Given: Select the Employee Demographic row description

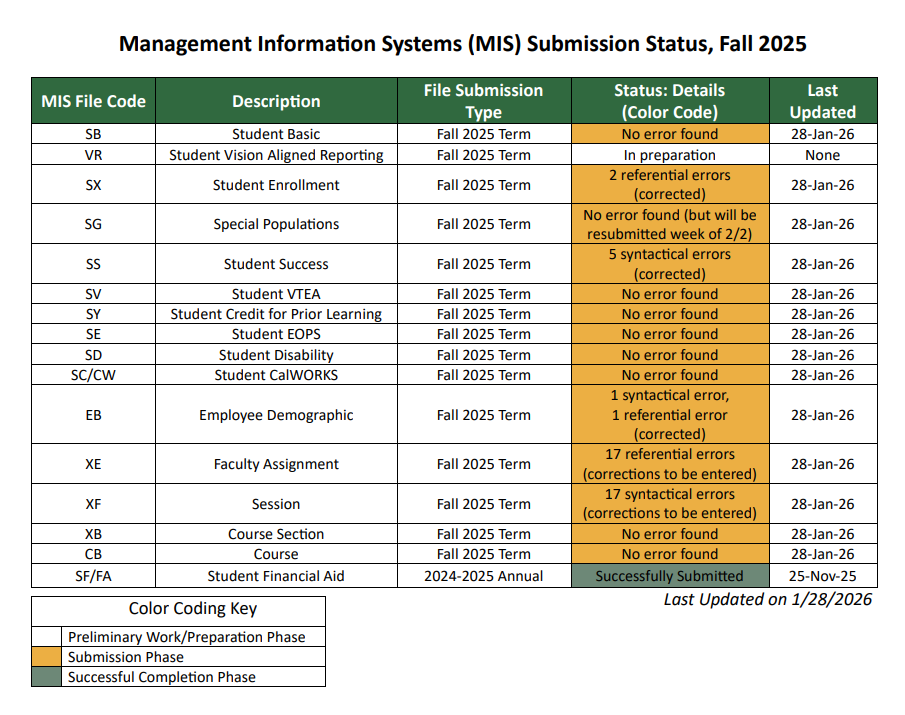Looking at the screenshot, I should pyautogui.click(x=276, y=414).
